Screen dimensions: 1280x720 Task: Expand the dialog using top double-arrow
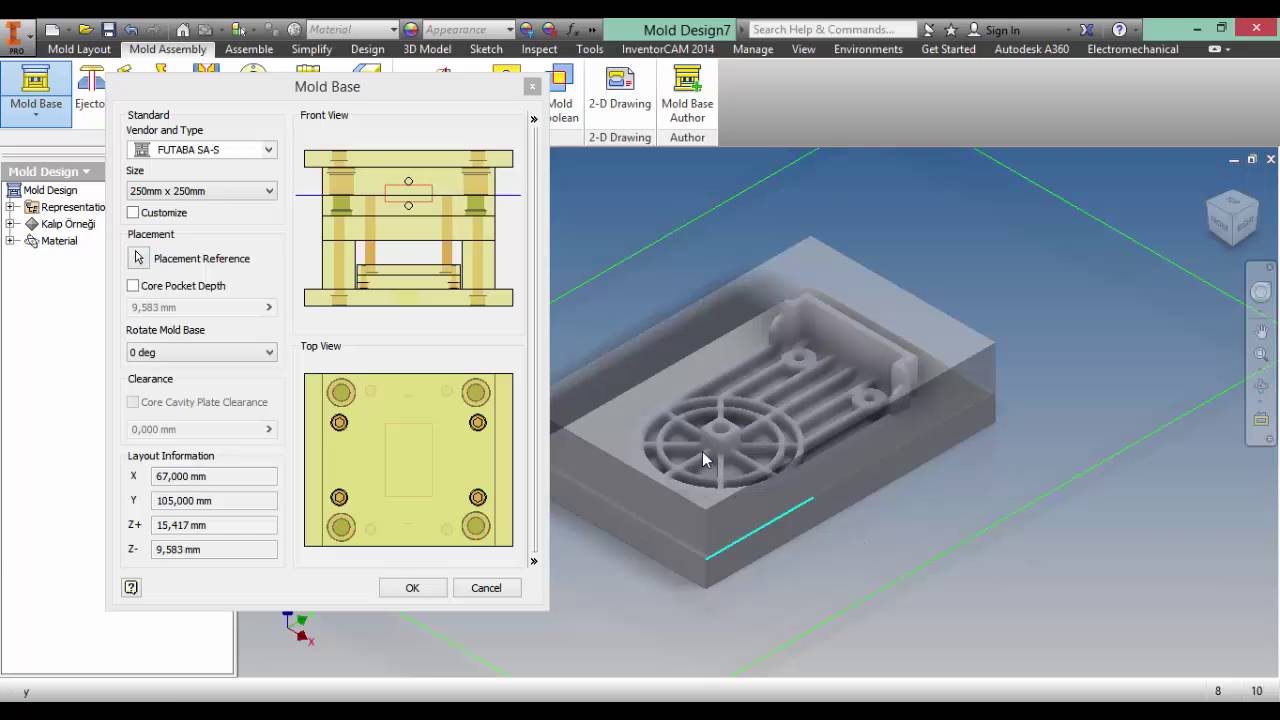tap(534, 119)
